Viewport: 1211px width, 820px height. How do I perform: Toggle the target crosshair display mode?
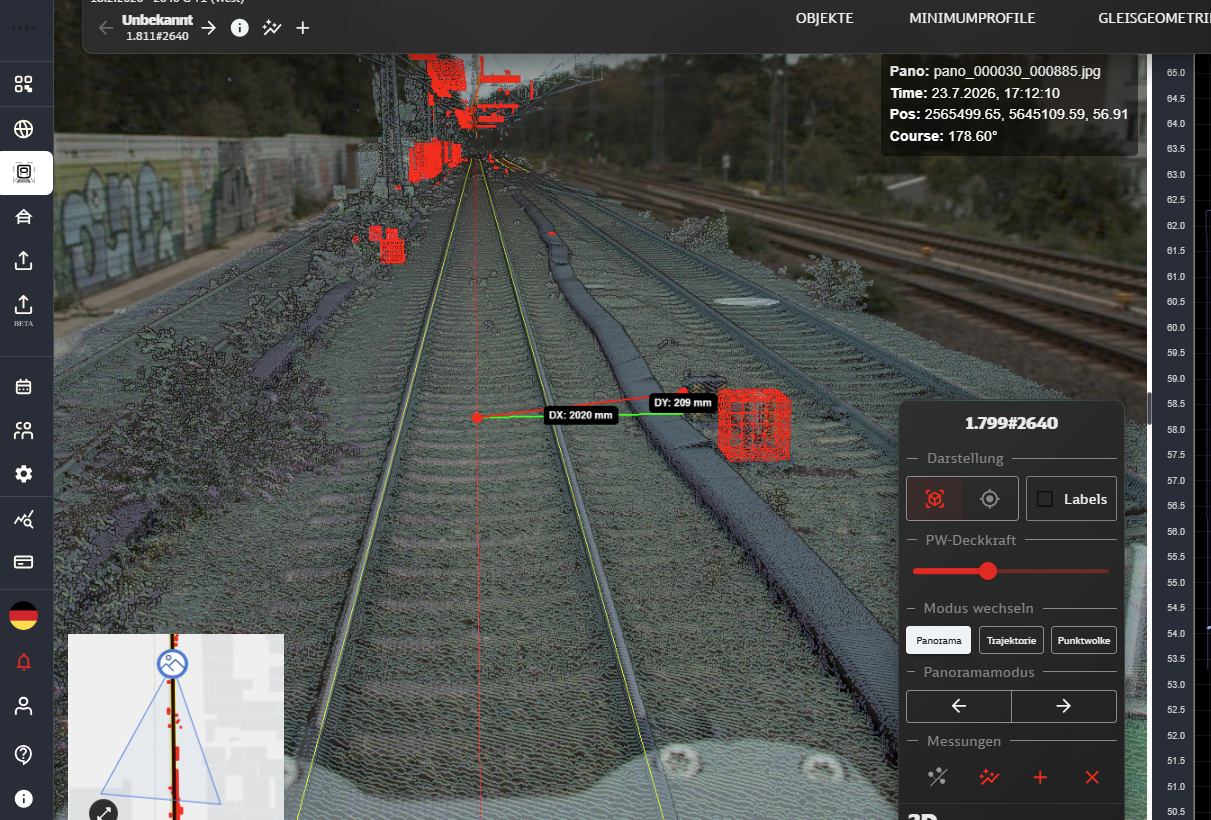click(x=990, y=498)
